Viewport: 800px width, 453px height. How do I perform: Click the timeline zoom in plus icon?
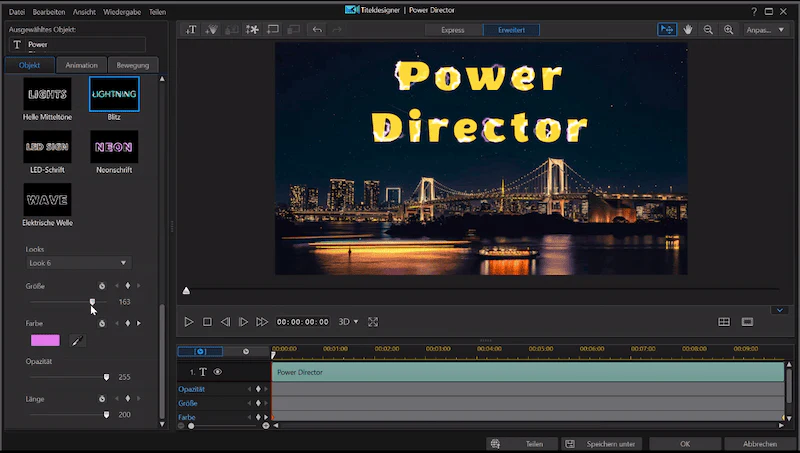pos(266,425)
